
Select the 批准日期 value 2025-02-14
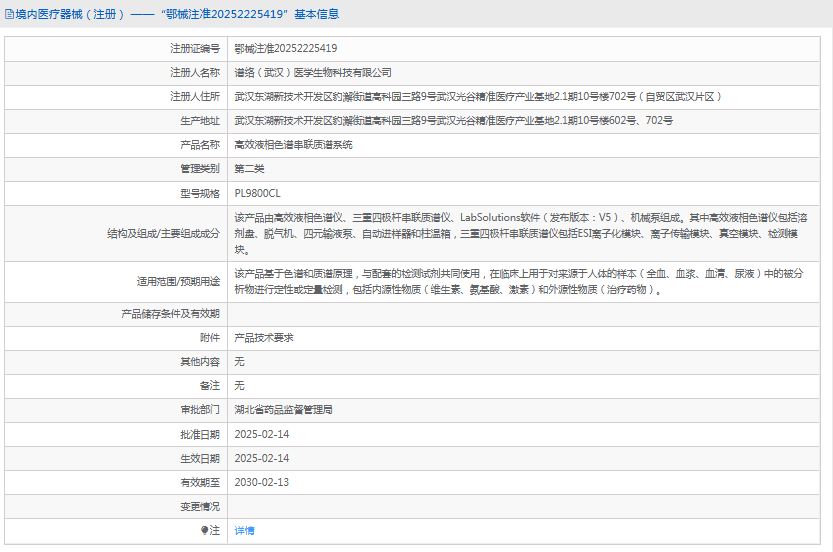[x=262, y=435]
